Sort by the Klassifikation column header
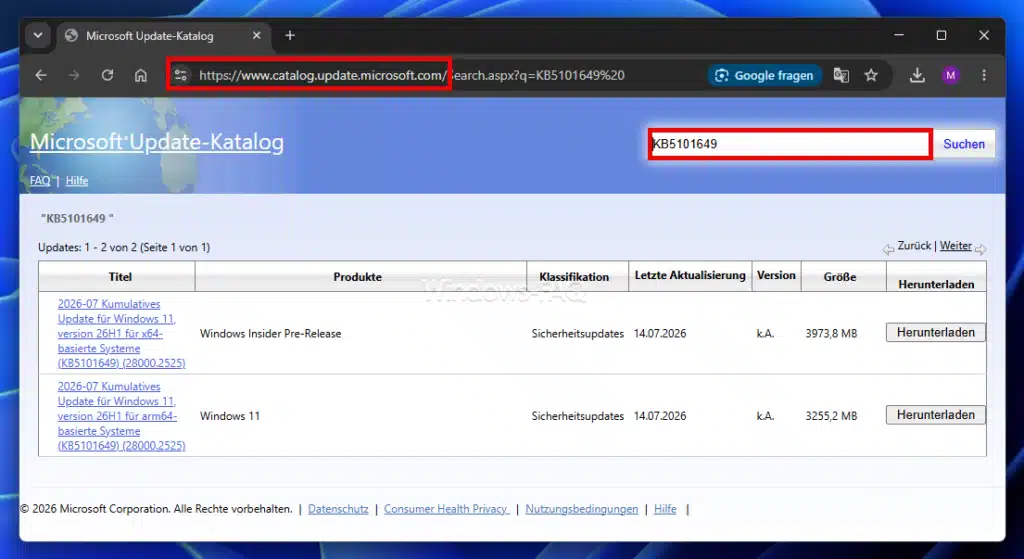 pyautogui.click(x=574, y=277)
